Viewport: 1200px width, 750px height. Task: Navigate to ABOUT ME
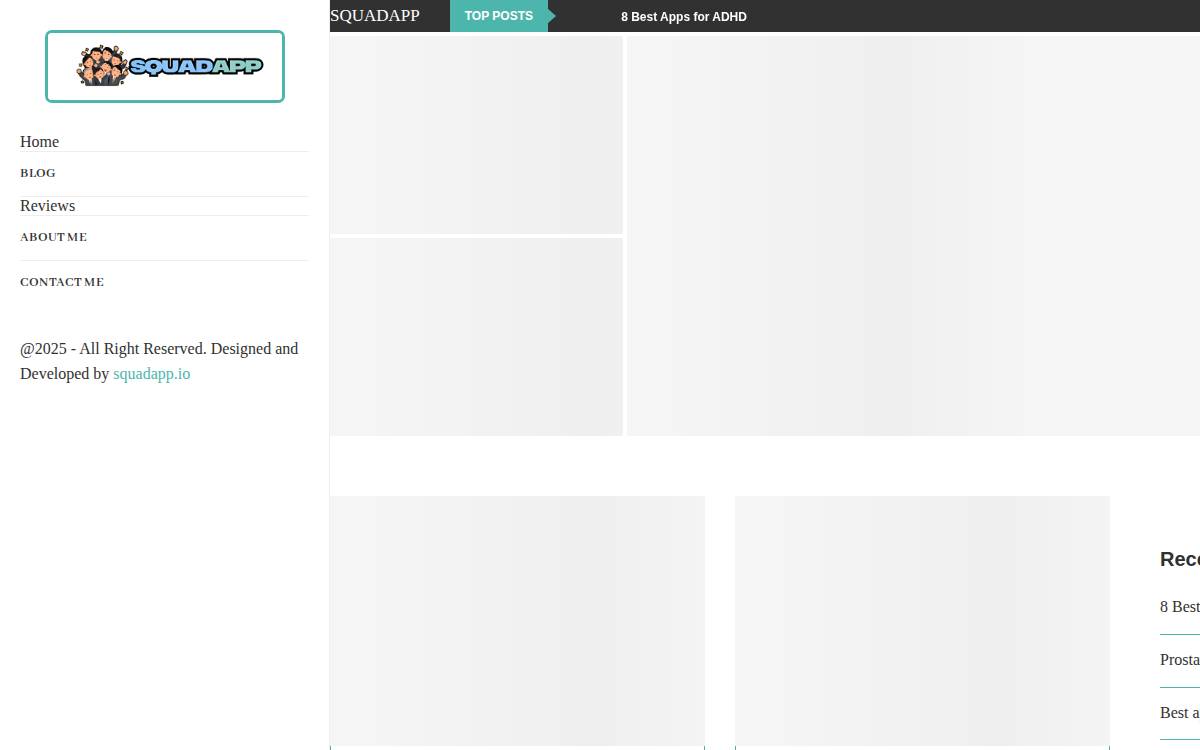tap(53, 237)
